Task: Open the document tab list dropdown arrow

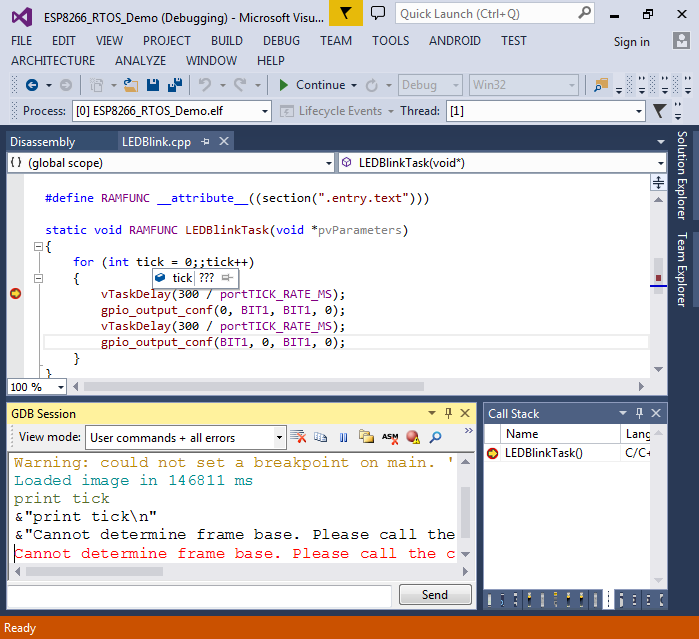Action: pyautogui.click(x=661, y=142)
